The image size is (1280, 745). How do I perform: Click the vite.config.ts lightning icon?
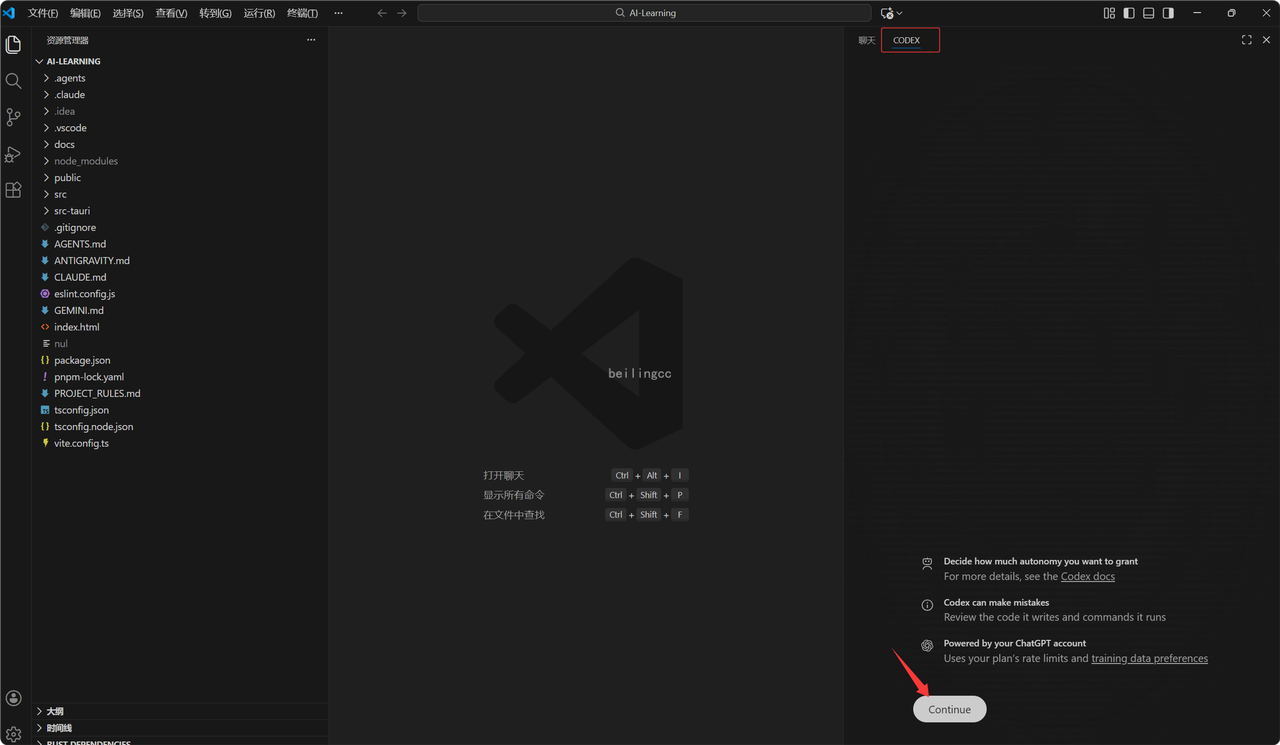click(x=45, y=443)
